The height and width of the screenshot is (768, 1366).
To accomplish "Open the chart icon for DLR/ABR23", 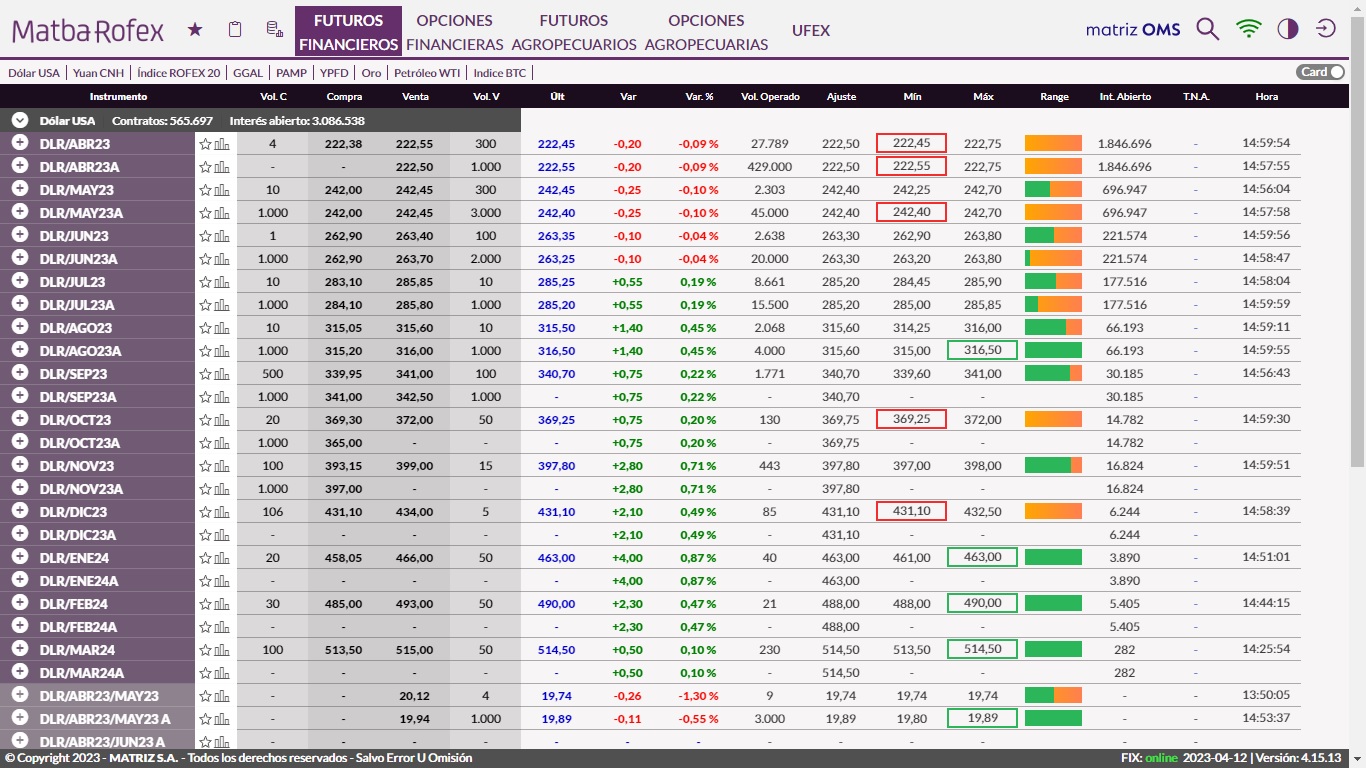I will (x=222, y=144).
